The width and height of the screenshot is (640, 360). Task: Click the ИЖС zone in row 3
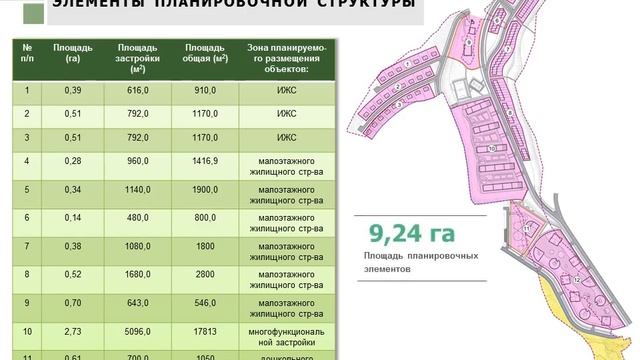(x=287, y=138)
